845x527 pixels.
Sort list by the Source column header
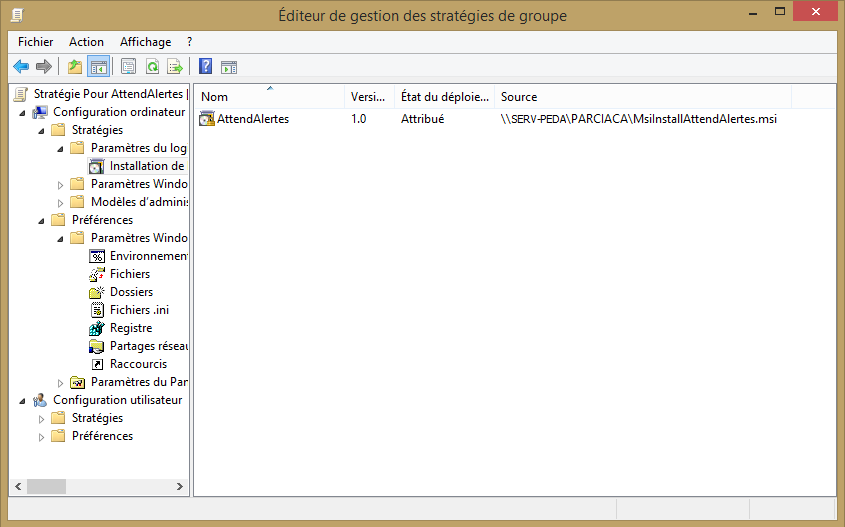tap(640, 97)
